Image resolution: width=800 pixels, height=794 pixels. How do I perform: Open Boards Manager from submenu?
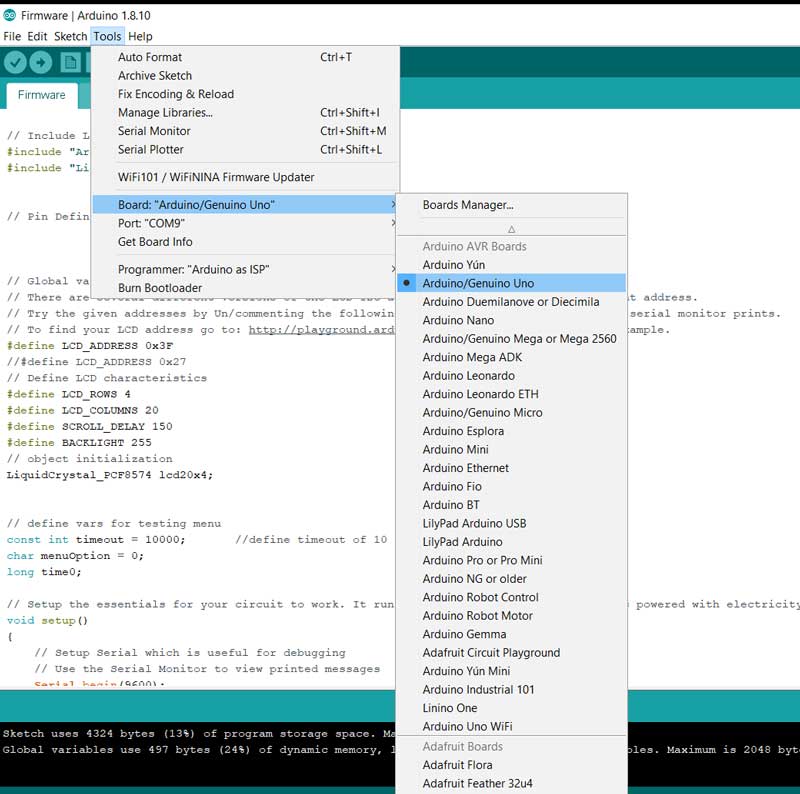coord(511,205)
